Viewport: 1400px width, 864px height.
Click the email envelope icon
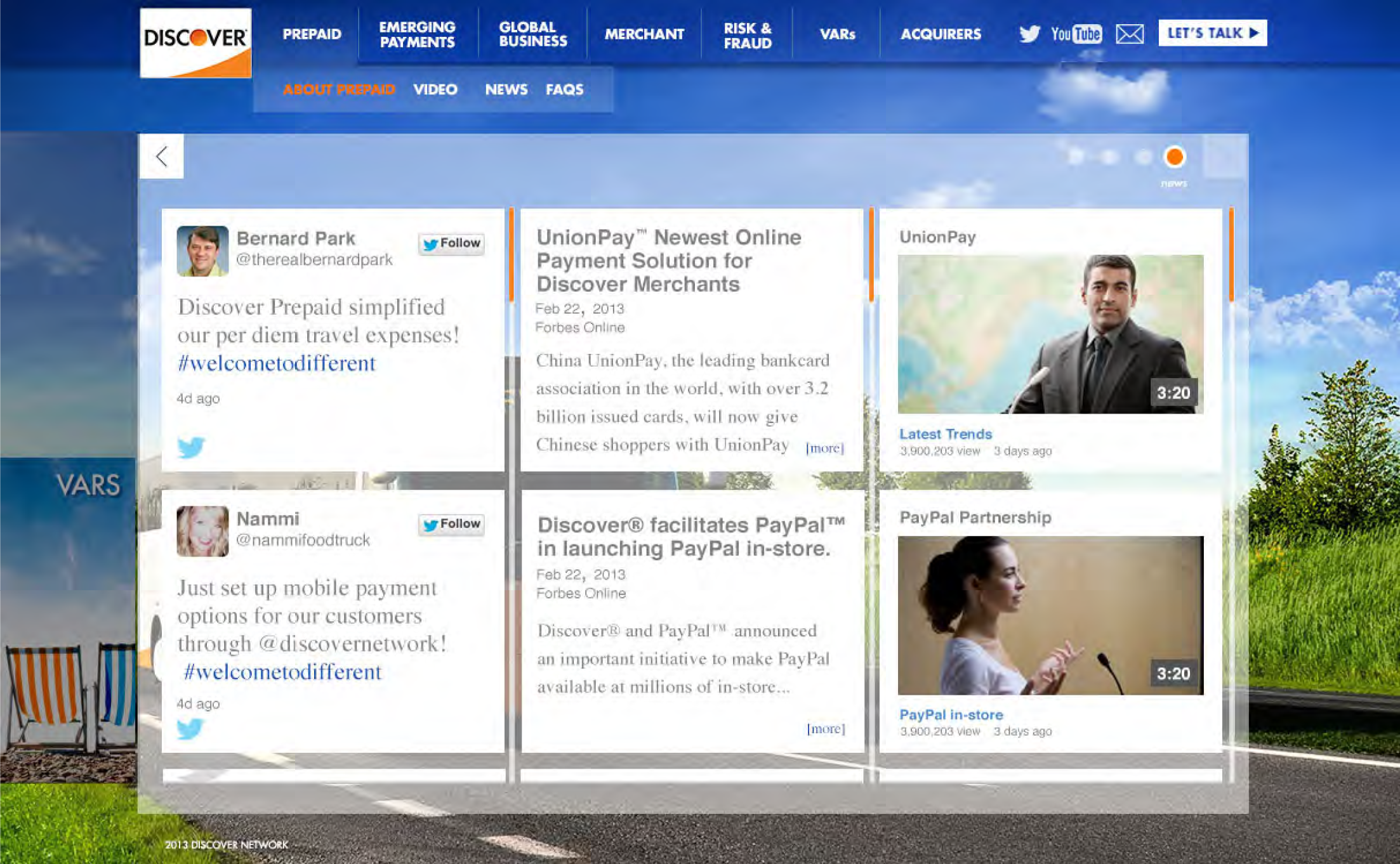pos(1130,33)
